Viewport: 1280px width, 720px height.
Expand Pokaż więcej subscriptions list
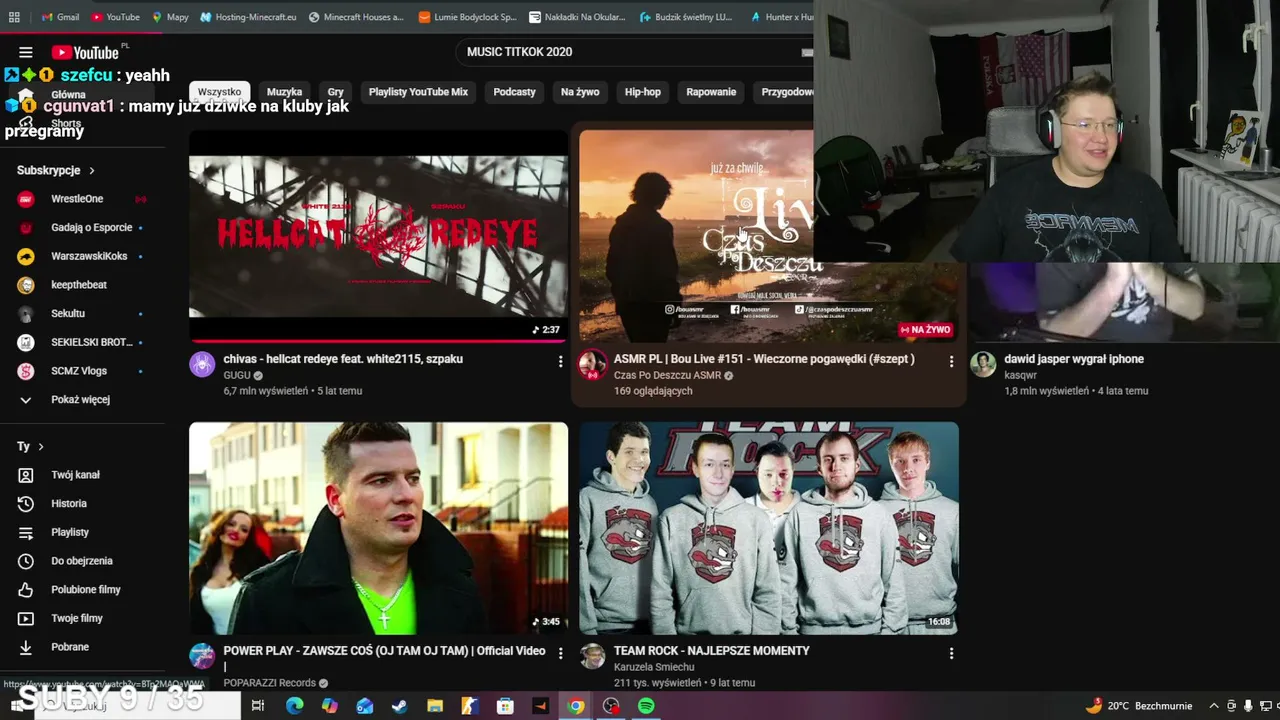click(80, 399)
